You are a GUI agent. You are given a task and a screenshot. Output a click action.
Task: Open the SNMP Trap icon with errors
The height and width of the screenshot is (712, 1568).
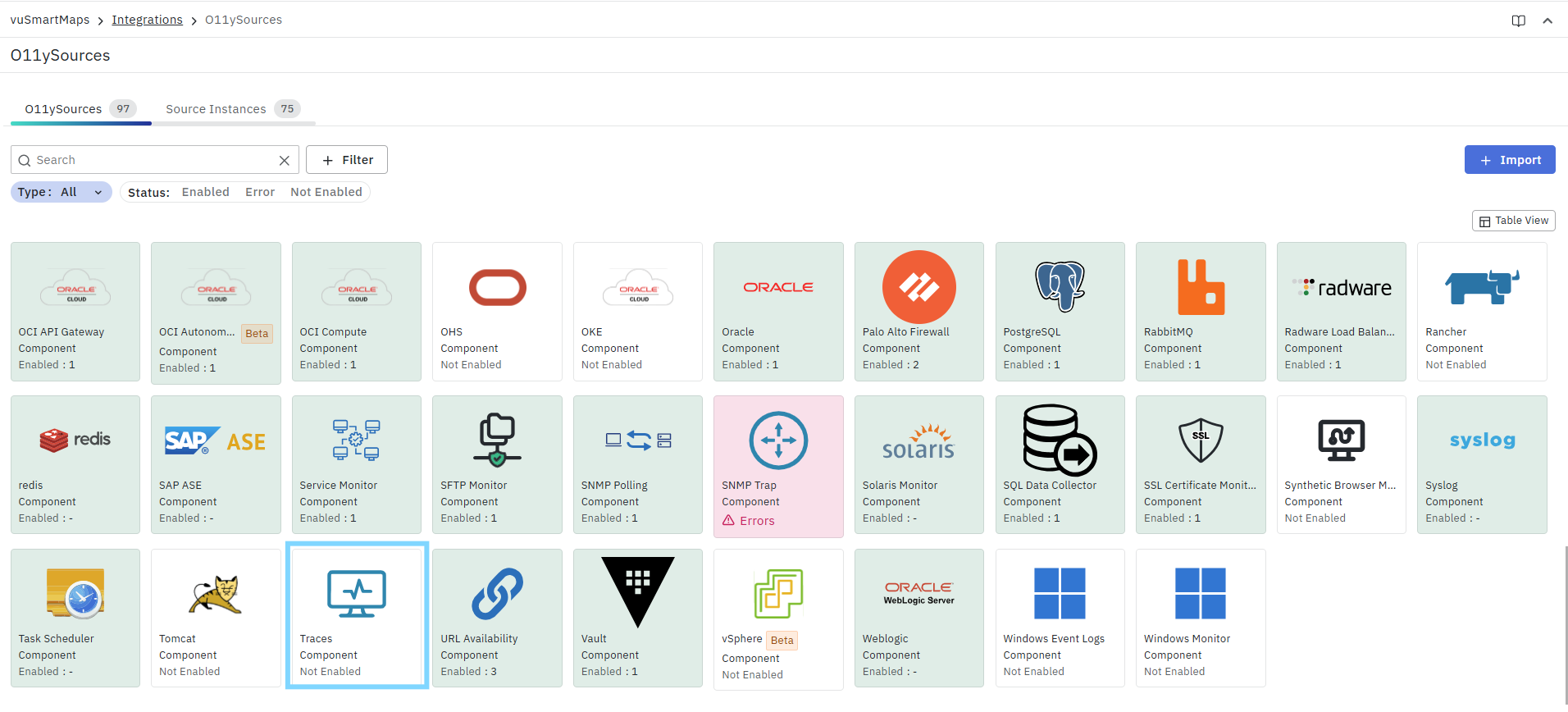778,440
